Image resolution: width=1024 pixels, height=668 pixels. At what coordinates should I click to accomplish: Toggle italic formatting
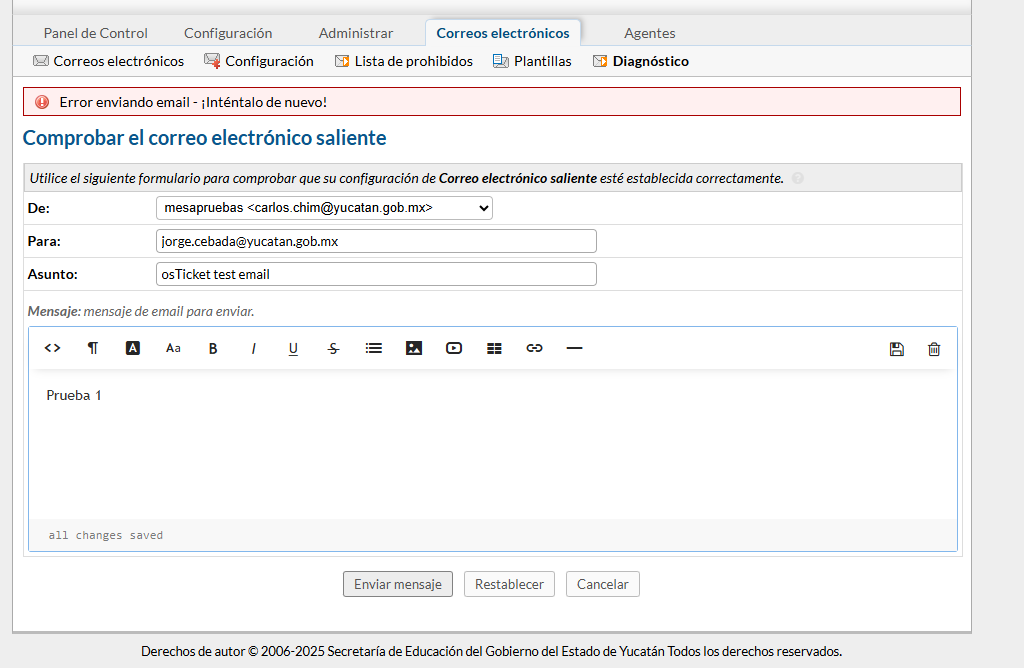[x=253, y=348]
